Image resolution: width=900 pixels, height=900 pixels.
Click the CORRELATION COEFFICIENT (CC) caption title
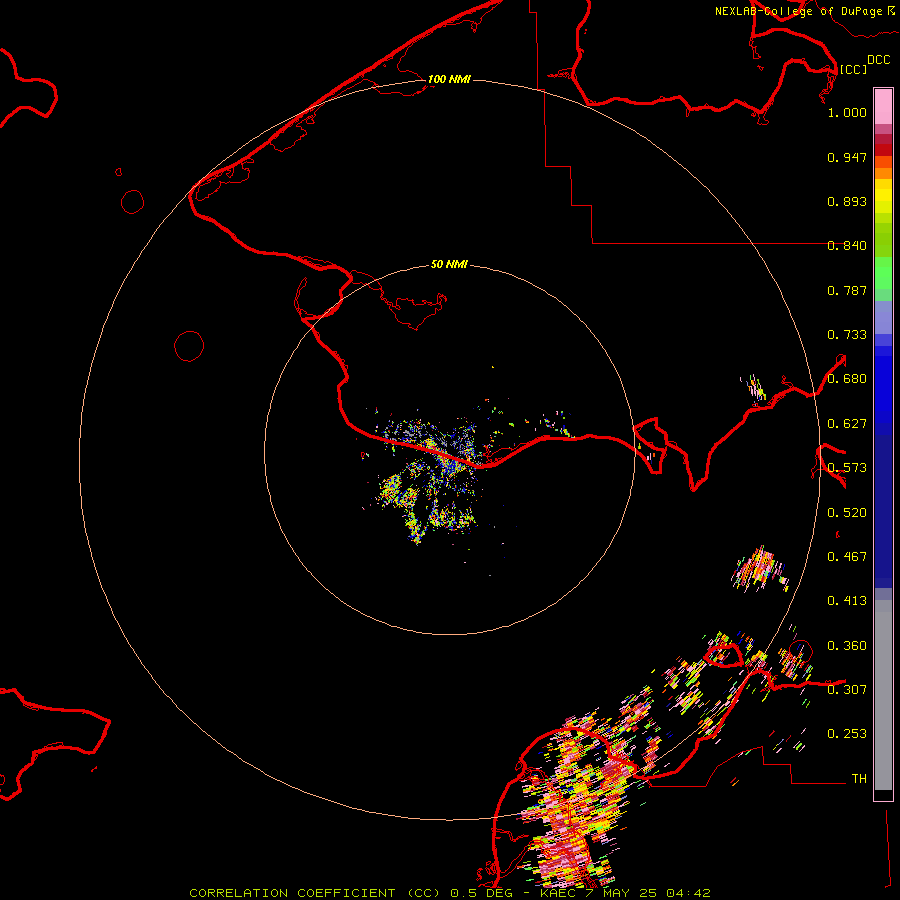coord(315,893)
